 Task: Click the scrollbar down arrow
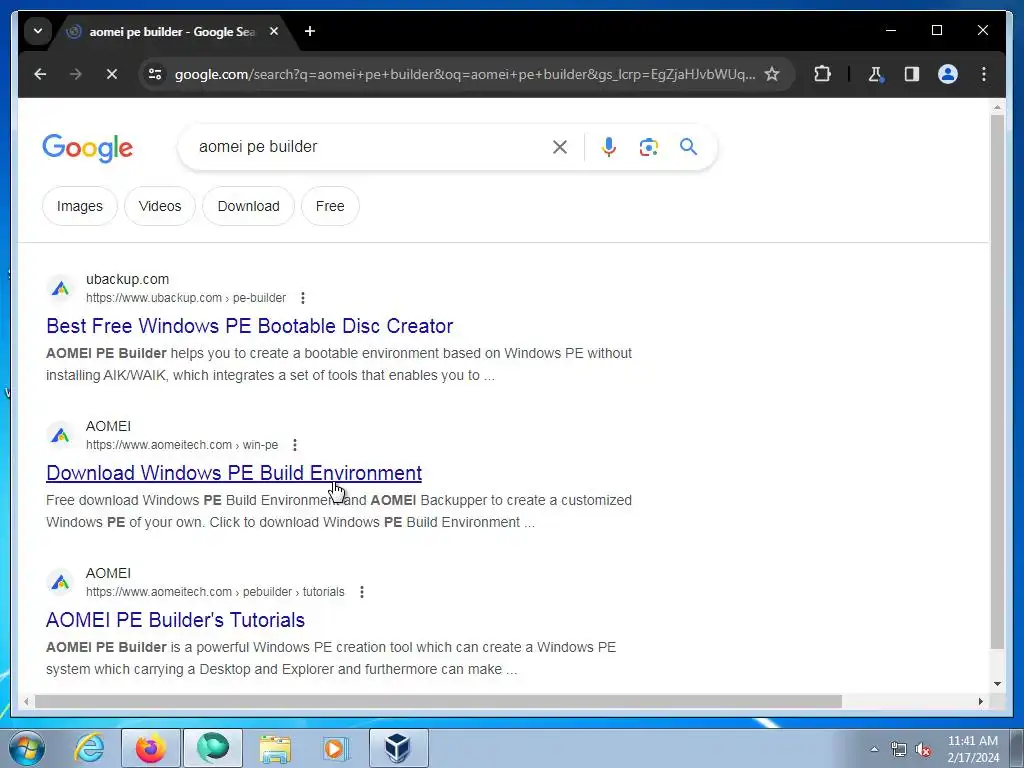pyautogui.click(x=997, y=684)
